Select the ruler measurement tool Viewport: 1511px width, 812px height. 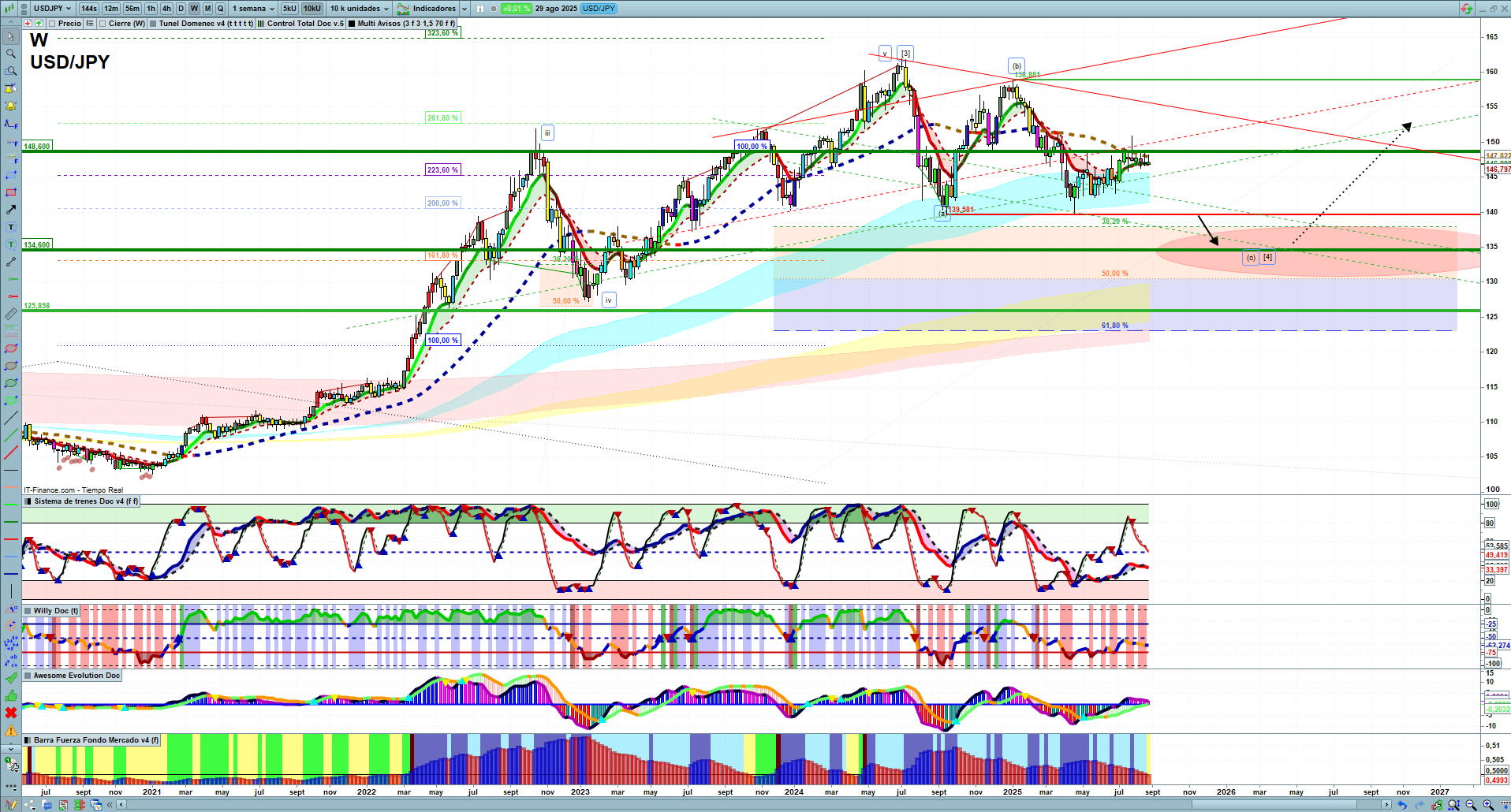(11, 314)
